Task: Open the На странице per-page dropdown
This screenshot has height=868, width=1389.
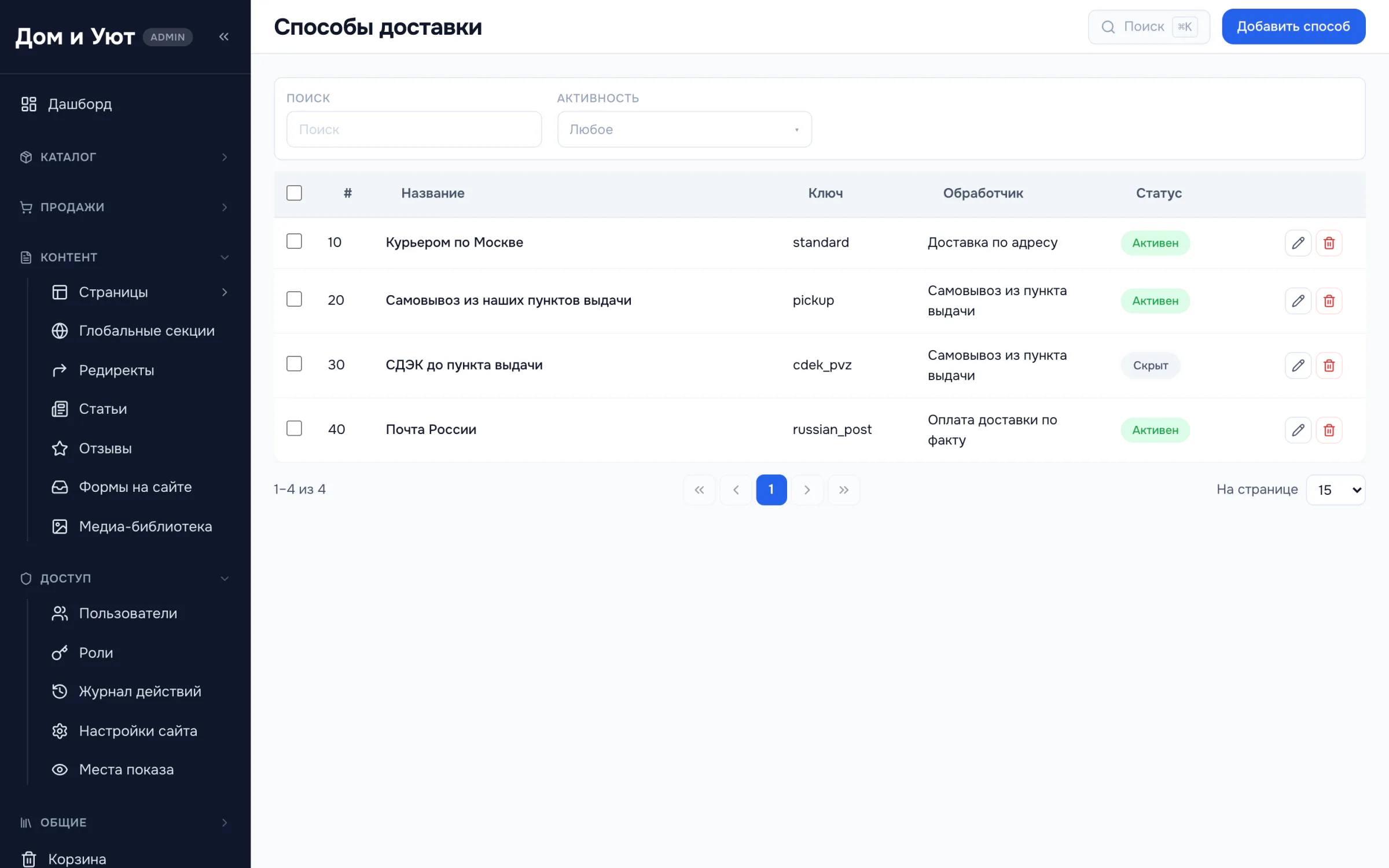Action: (1336, 490)
